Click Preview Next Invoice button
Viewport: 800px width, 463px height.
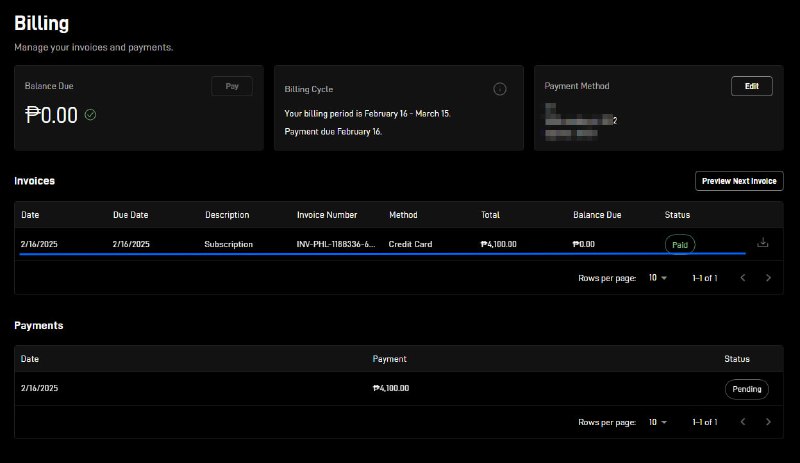(x=739, y=181)
